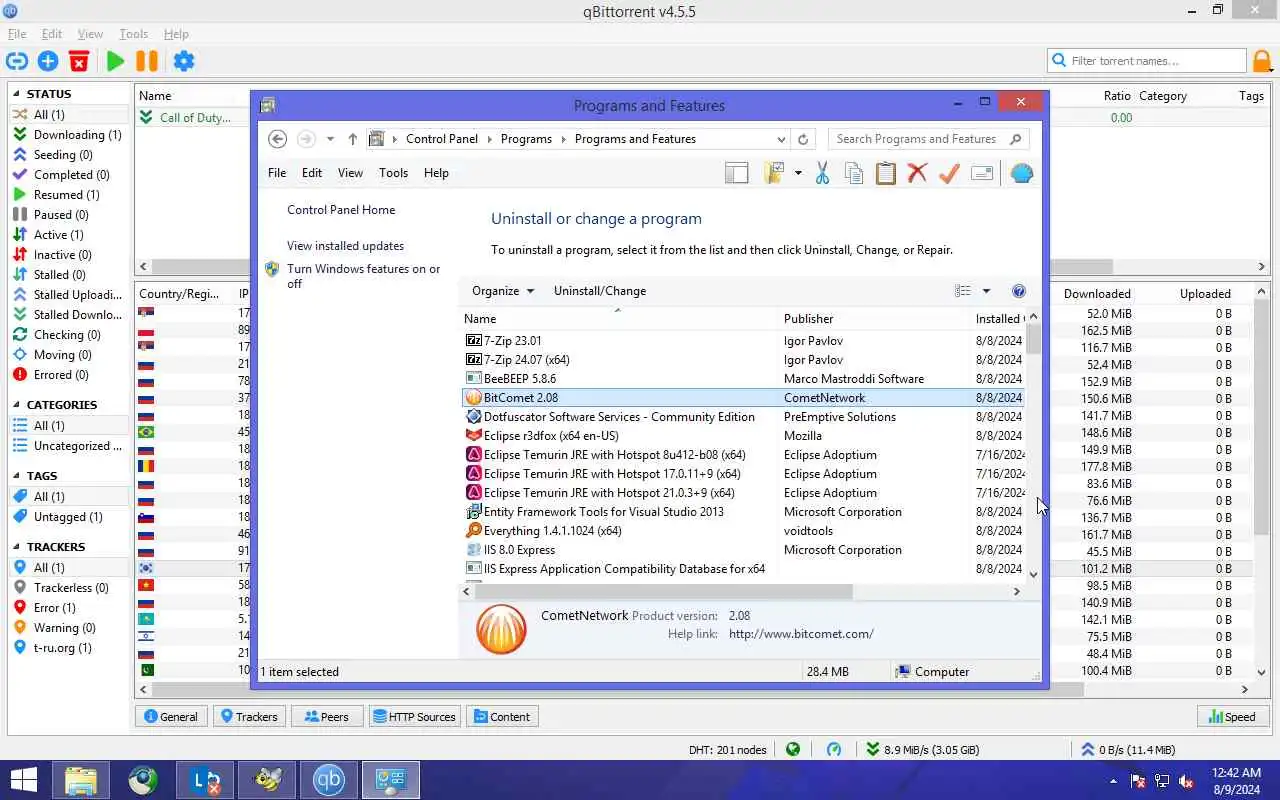Viewport: 1280px width, 800px height.
Task: Toggle alternative speed limits speedometer icon
Action: 834,749
